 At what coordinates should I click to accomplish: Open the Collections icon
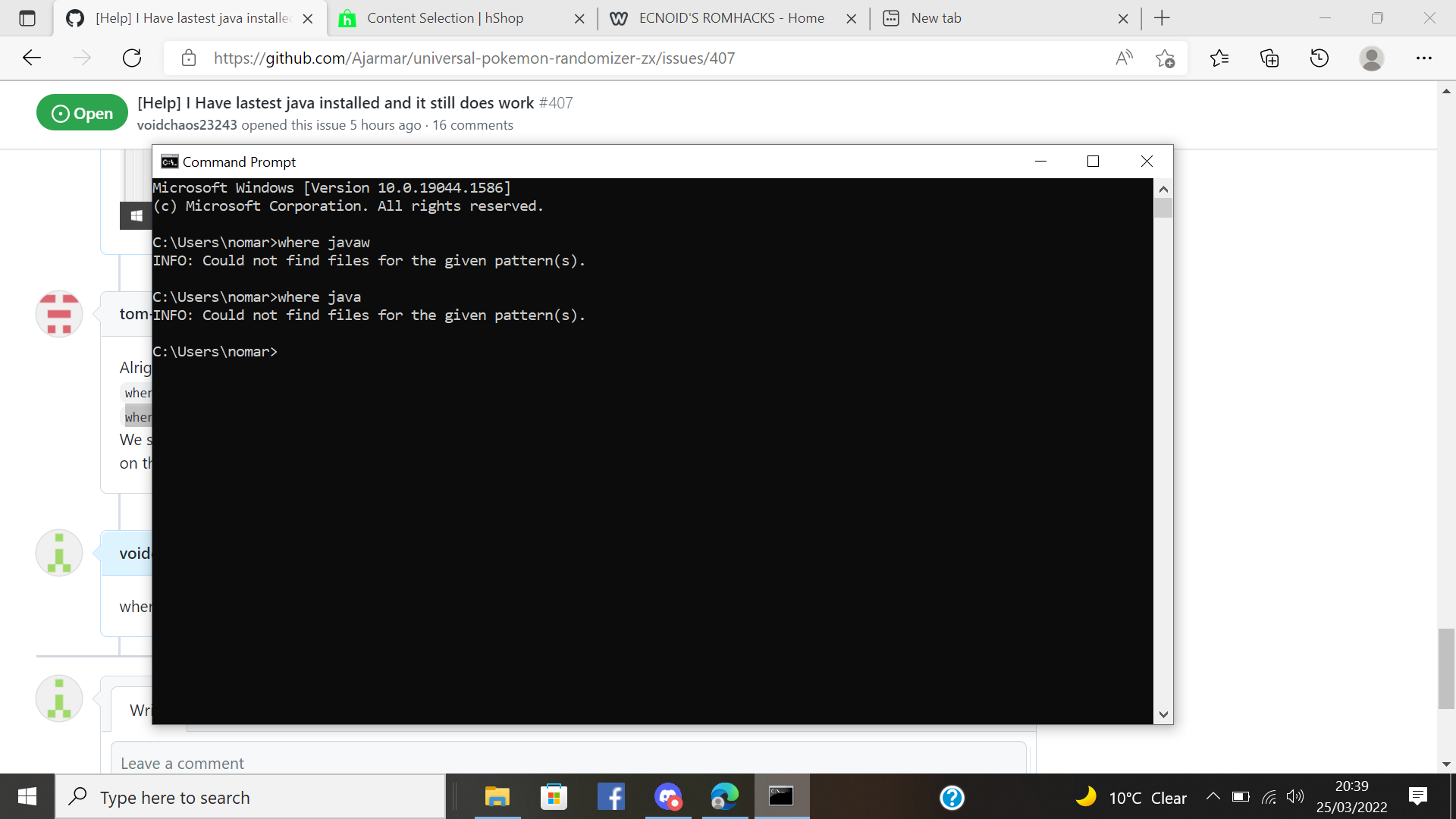coord(1269,58)
